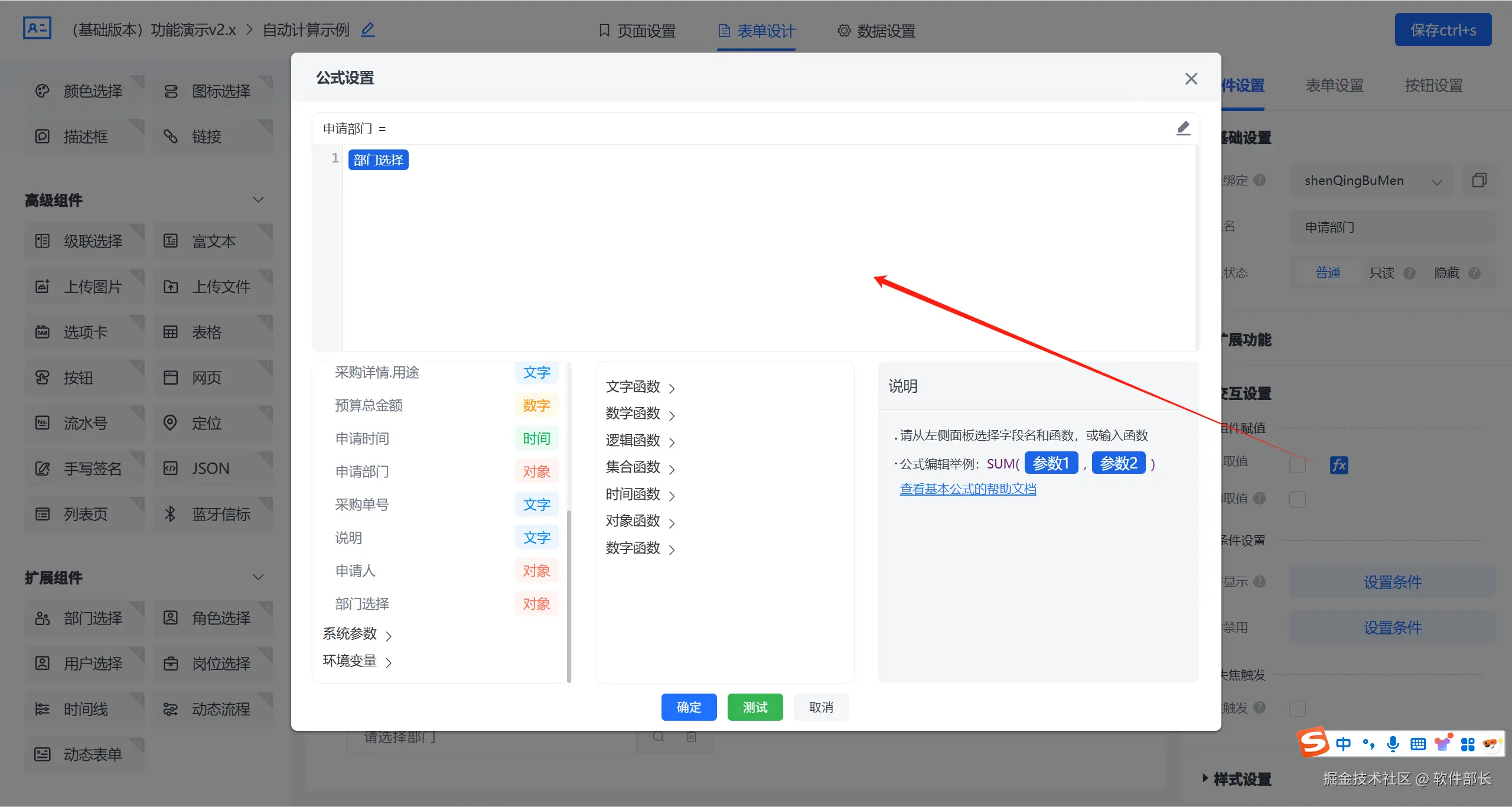Screen dimensions: 1512x807
Task: Toggle the 触发 checkbox
Action: 1298,708
